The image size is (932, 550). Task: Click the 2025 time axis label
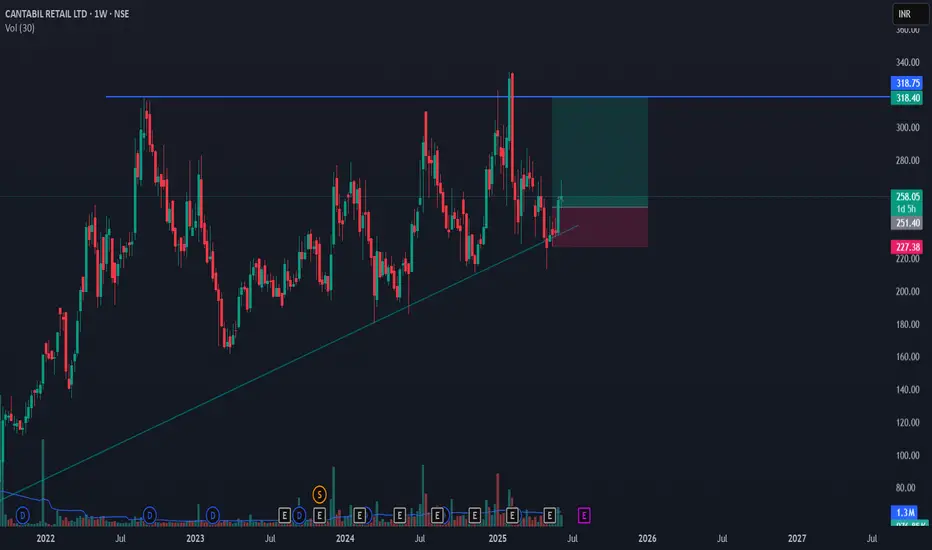click(x=498, y=538)
